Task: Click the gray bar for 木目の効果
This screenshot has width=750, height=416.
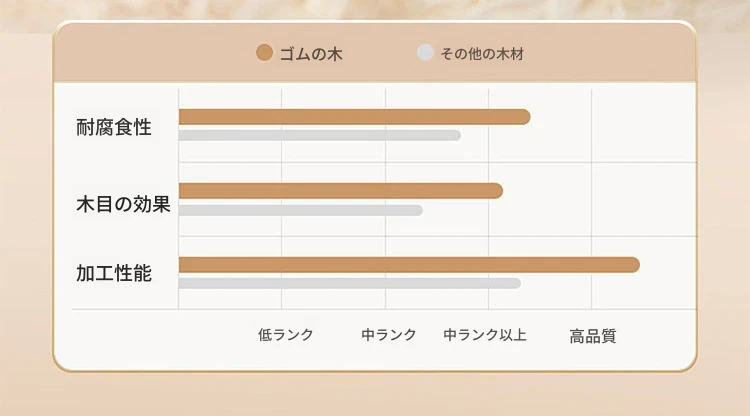Action: click(300, 210)
